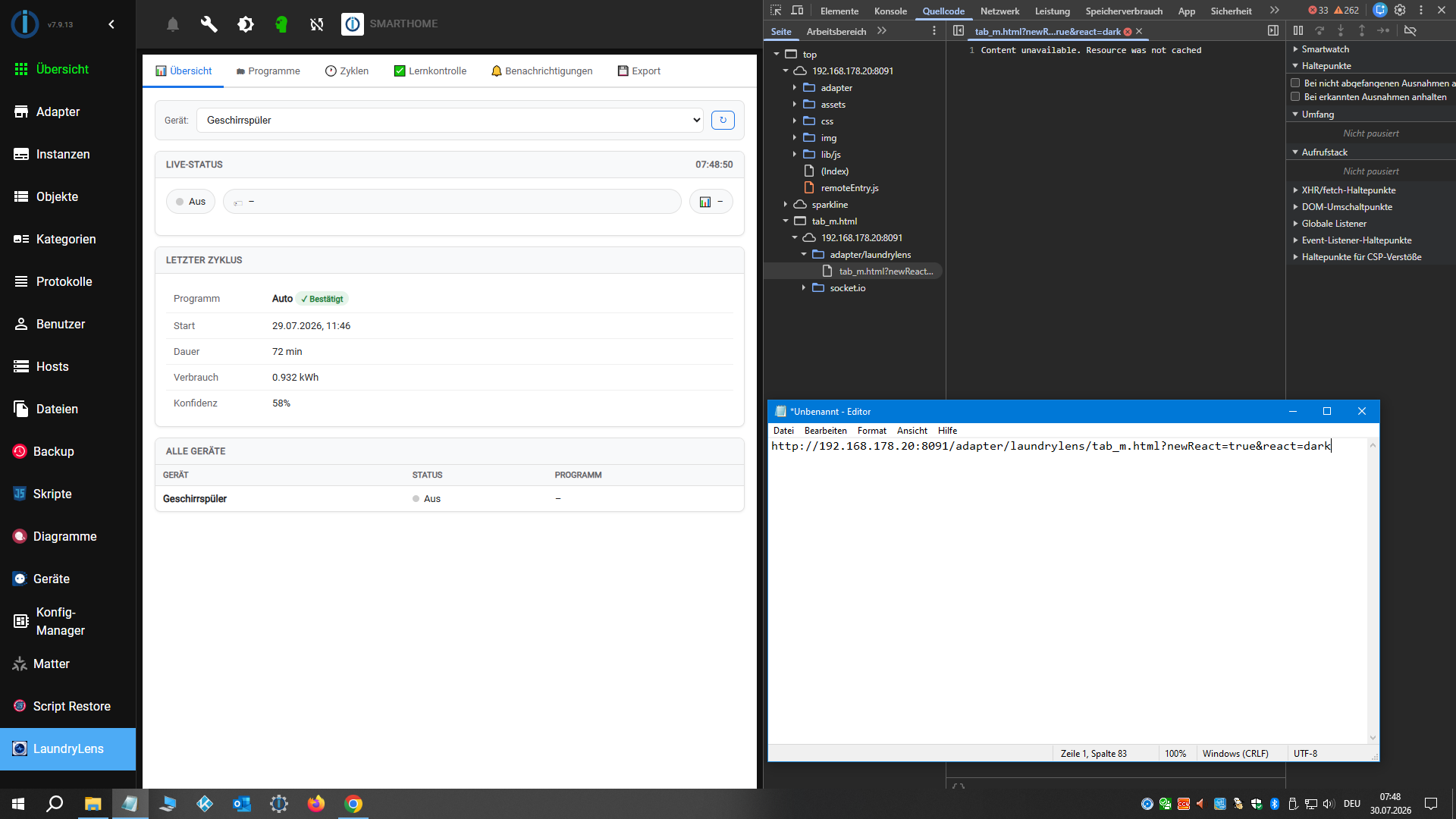Open File Explorer from the taskbar
Image resolution: width=1456 pixels, height=819 pixels.
[x=93, y=804]
